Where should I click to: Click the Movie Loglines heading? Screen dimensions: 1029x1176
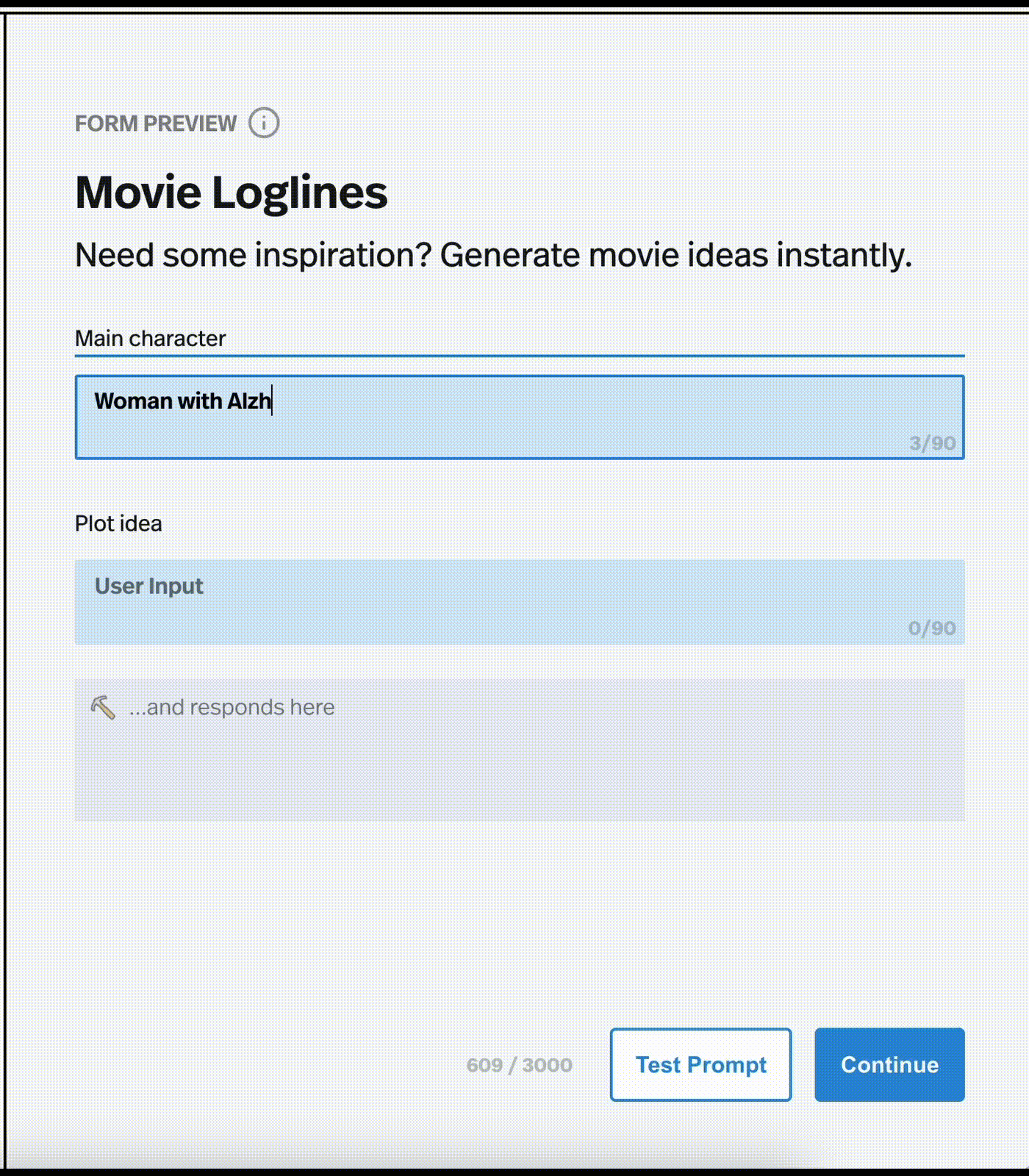point(231,193)
